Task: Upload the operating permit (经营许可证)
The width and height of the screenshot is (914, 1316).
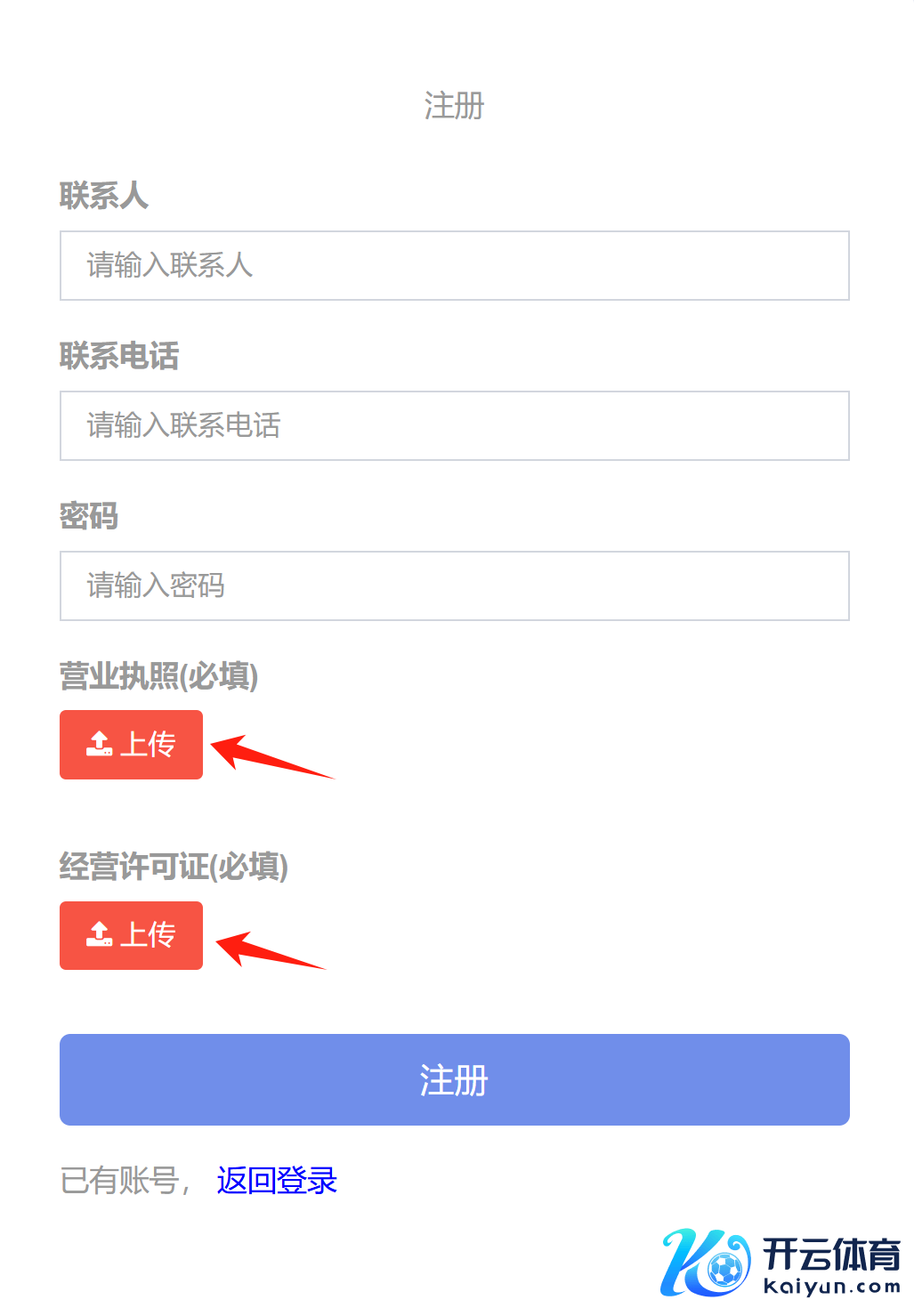Action: tap(131, 935)
